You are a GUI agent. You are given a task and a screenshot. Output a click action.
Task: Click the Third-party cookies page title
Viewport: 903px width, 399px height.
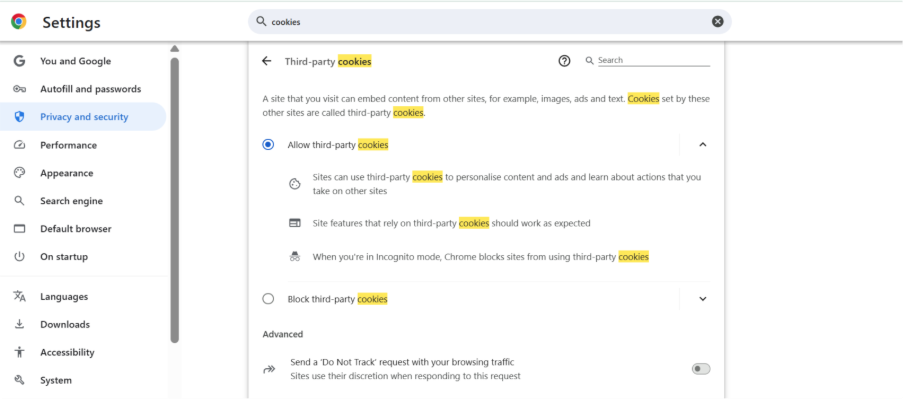328,61
